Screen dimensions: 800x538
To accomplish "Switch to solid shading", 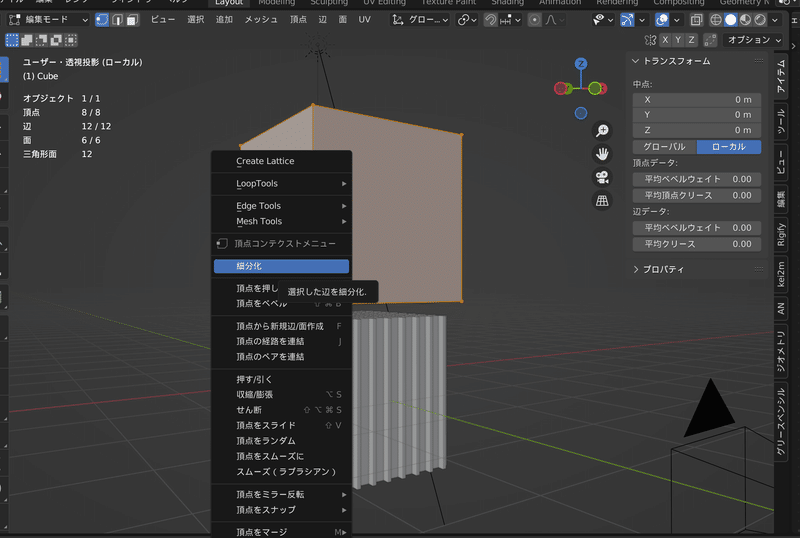I will pos(731,20).
